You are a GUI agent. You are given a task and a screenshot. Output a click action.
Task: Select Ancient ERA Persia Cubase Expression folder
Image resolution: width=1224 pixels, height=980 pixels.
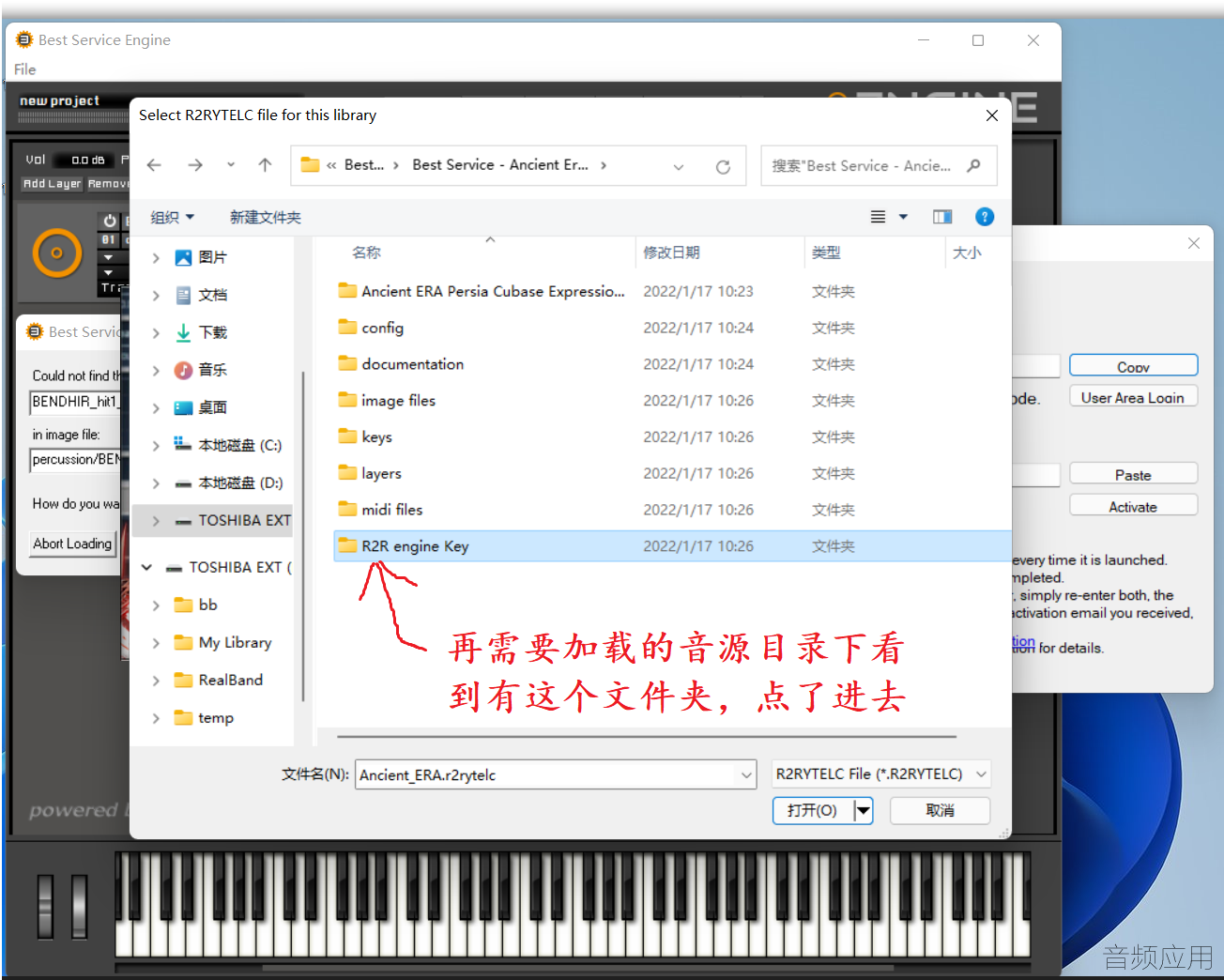[482, 291]
